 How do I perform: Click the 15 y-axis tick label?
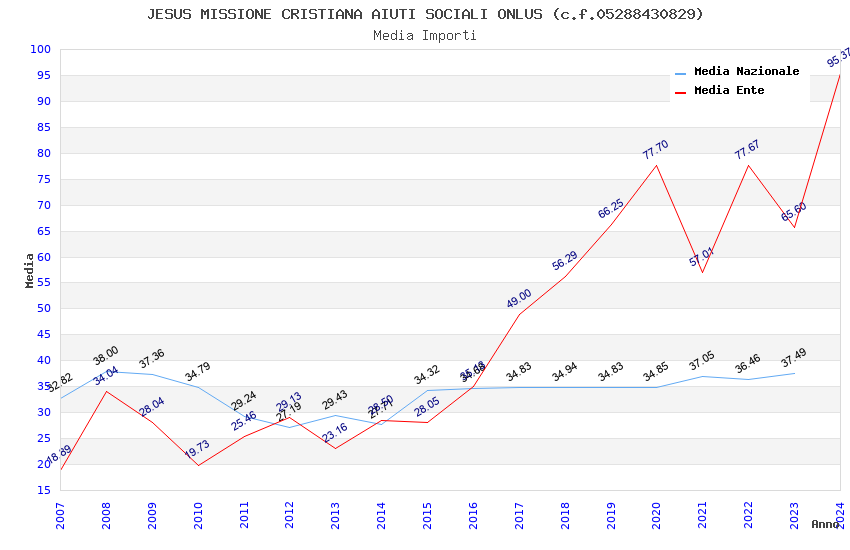point(43,490)
